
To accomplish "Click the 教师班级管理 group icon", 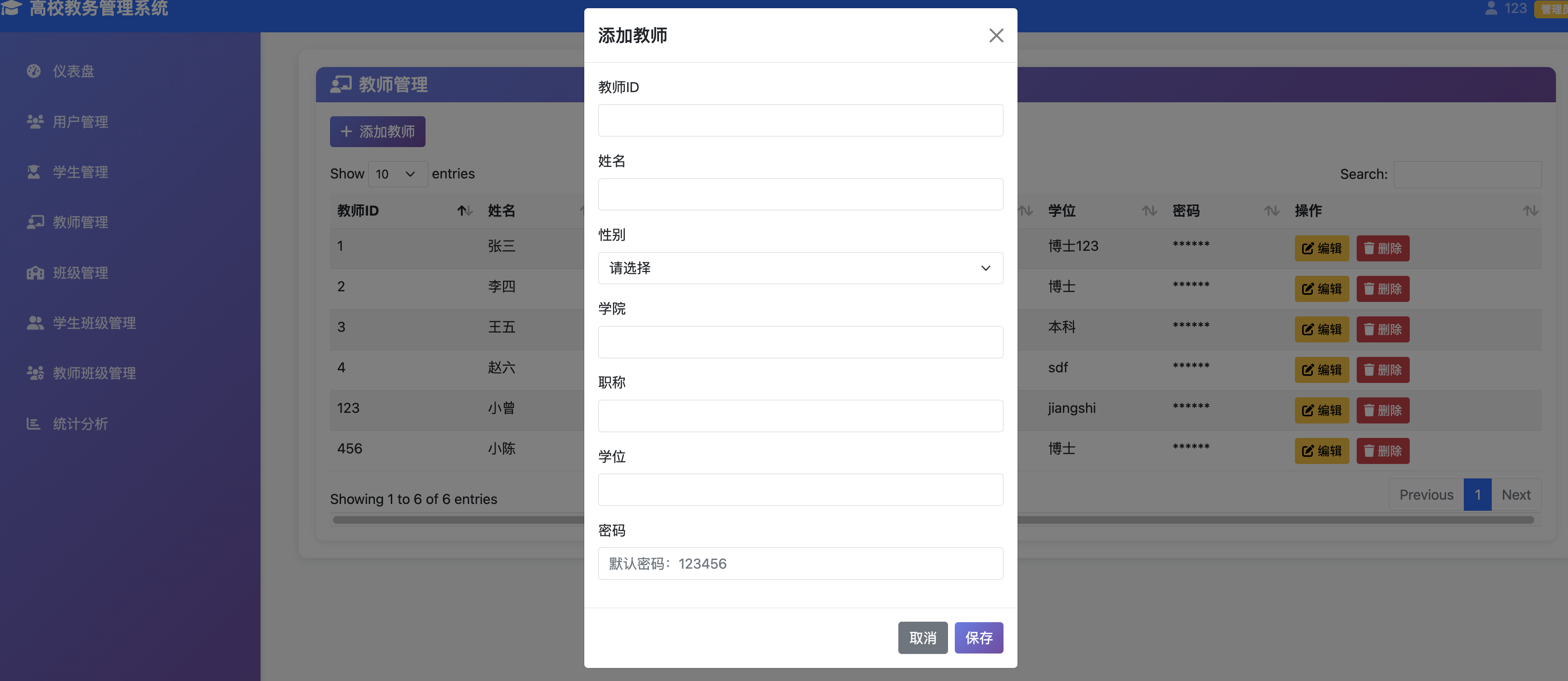I will click(x=35, y=373).
